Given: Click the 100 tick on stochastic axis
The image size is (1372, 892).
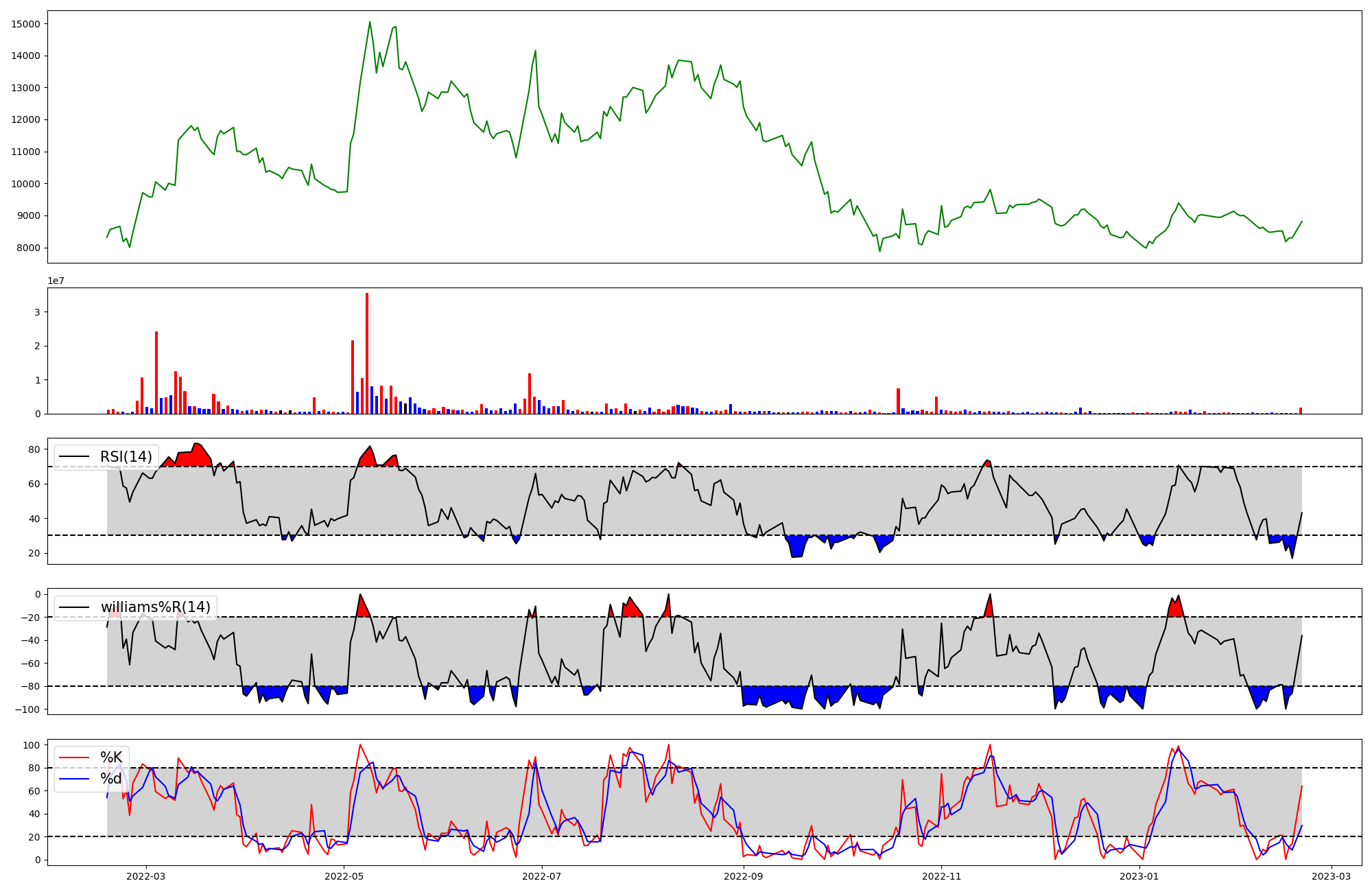Looking at the screenshot, I should click(32, 745).
